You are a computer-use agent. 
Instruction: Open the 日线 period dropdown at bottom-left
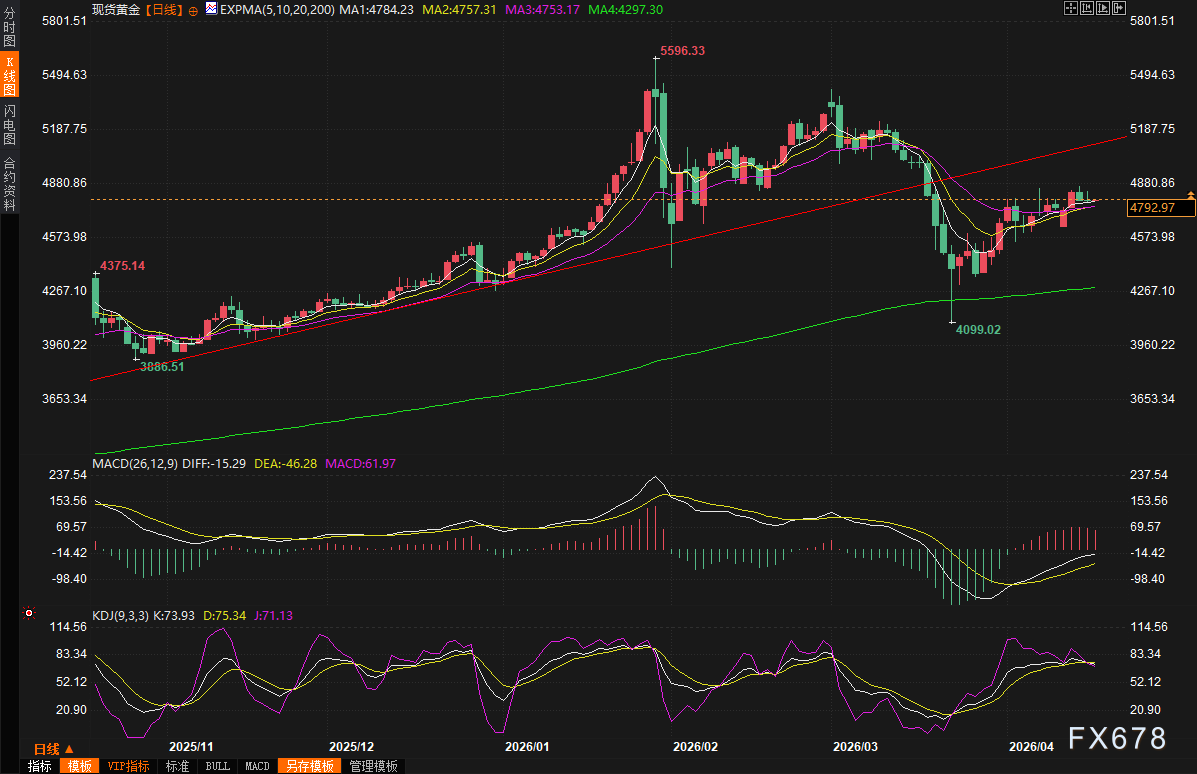54,748
